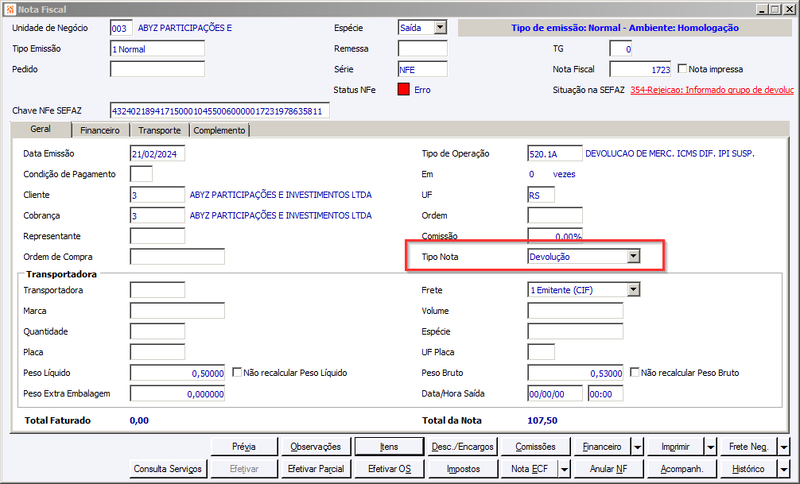
Task: Click the Desc./Encargos button
Action: pos(462,447)
